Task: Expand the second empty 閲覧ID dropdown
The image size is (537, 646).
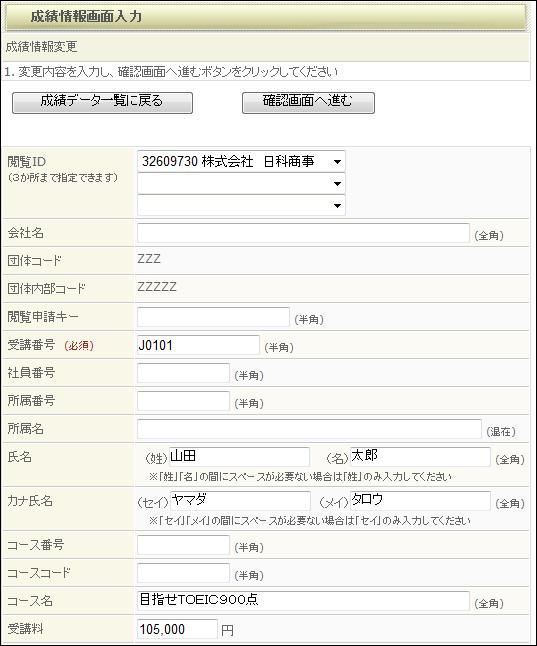Action: [x=241, y=184]
